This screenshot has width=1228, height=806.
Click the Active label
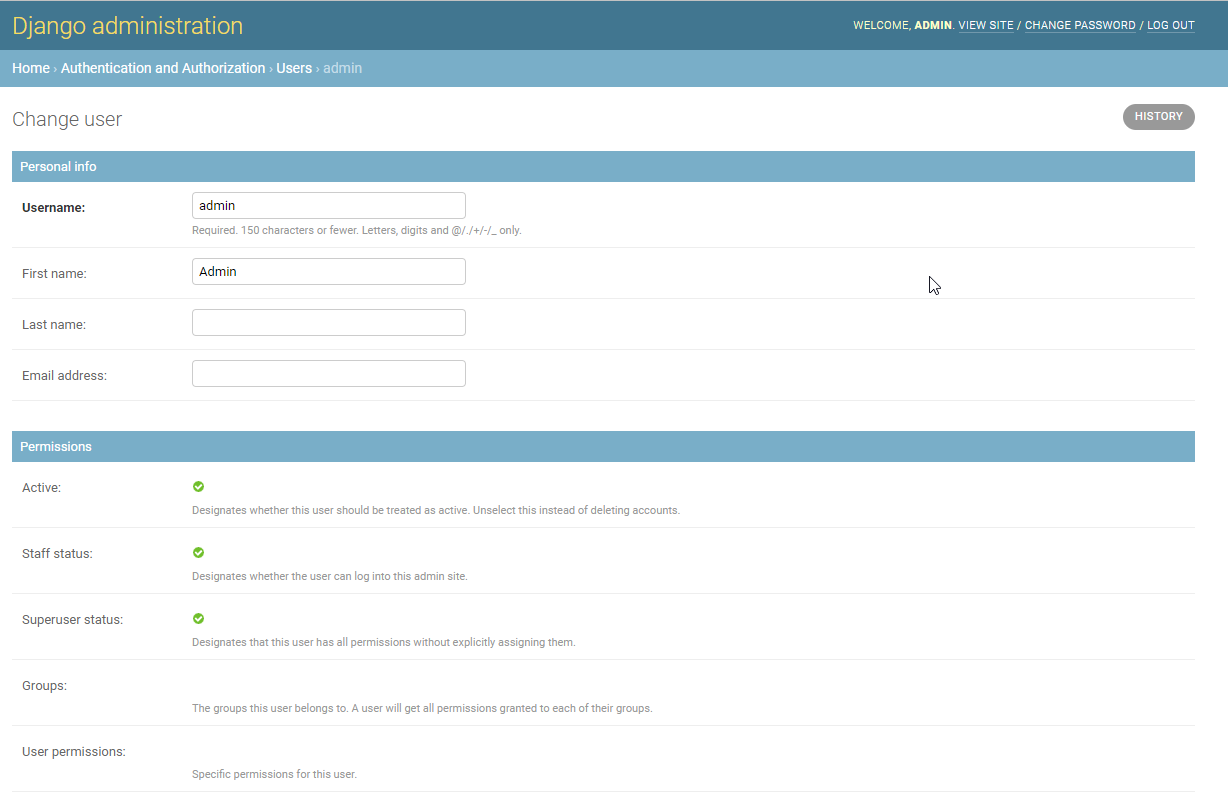41,487
